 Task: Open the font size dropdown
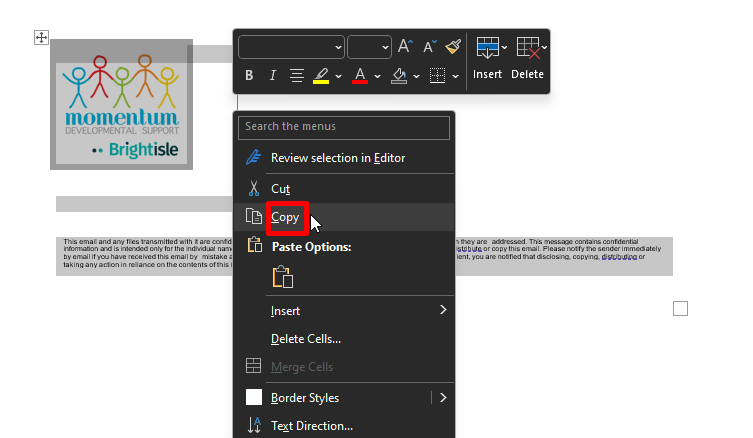[369, 46]
